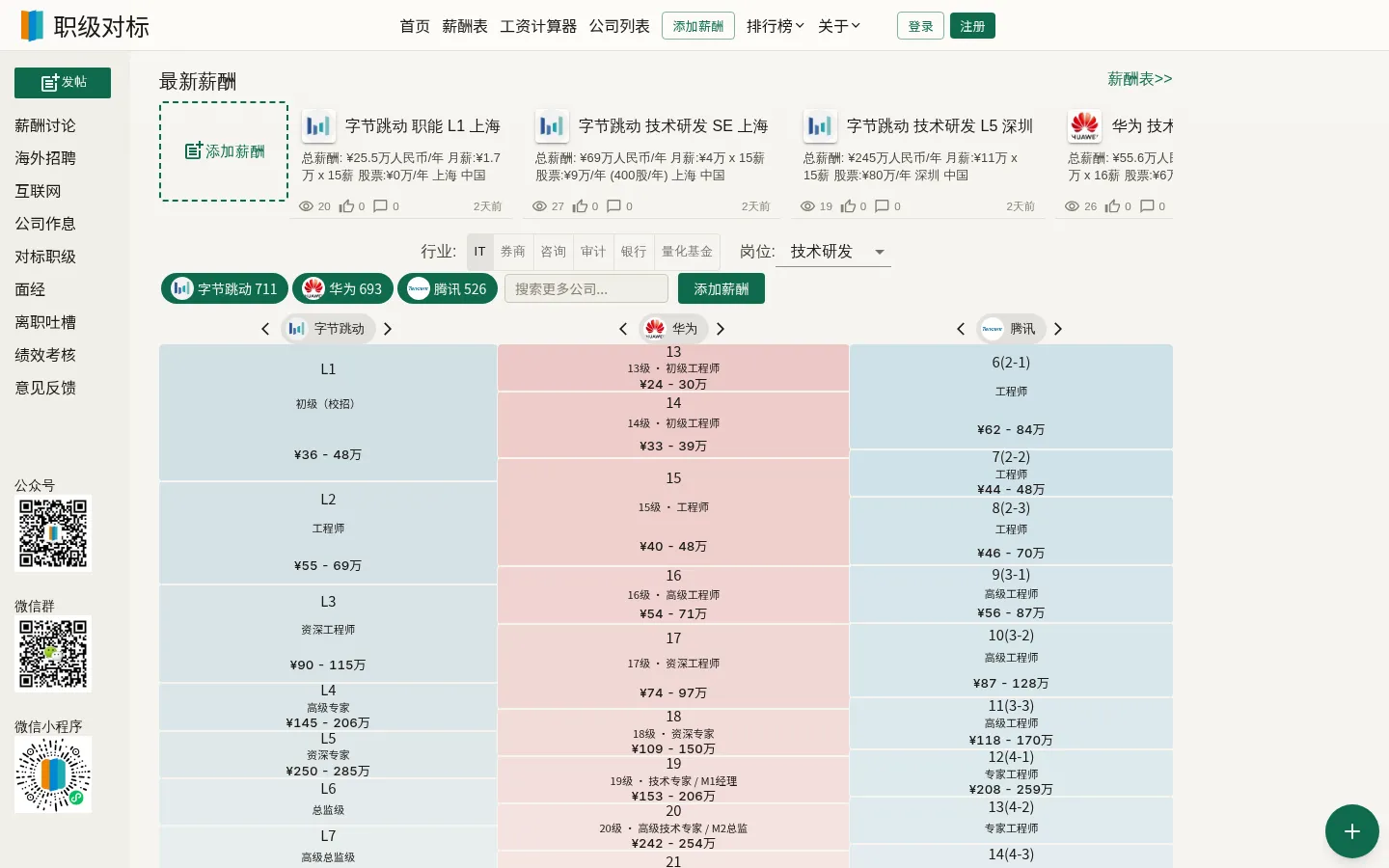1389x868 pixels.
Task: Click the 搜索更多公司 search field
Action: click(586, 288)
